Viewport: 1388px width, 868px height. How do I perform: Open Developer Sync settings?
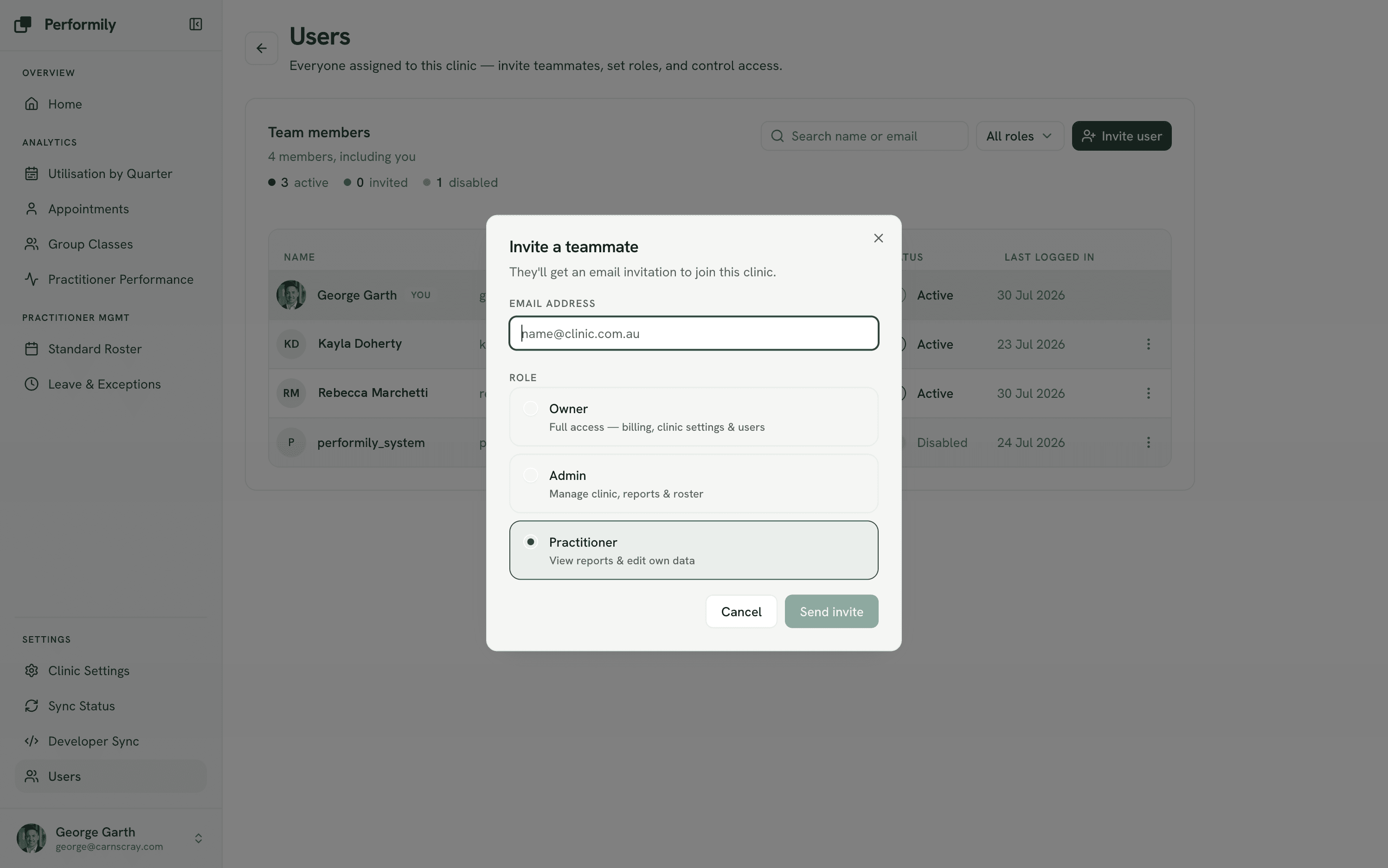pyautogui.click(x=111, y=741)
